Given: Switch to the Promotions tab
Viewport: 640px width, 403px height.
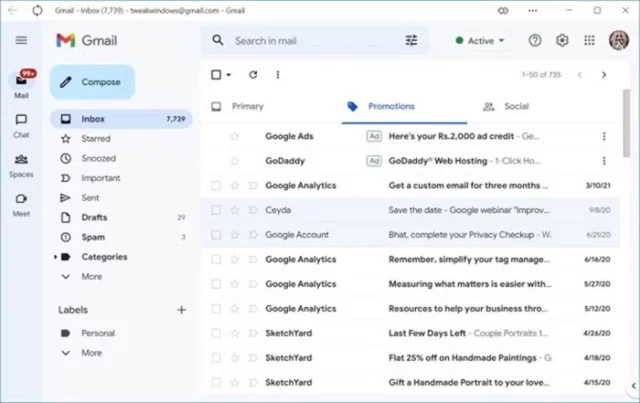Looking at the screenshot, I should click(404, 107).
